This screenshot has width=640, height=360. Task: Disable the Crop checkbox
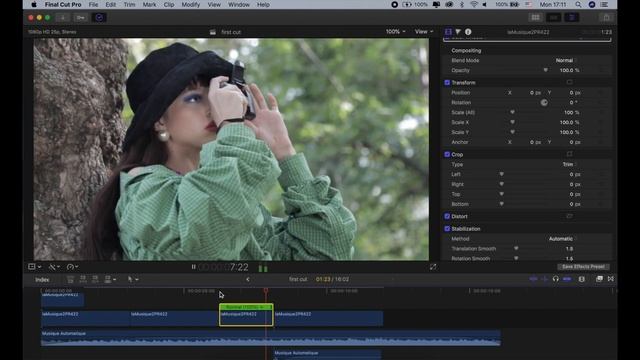tap(447, 154)
